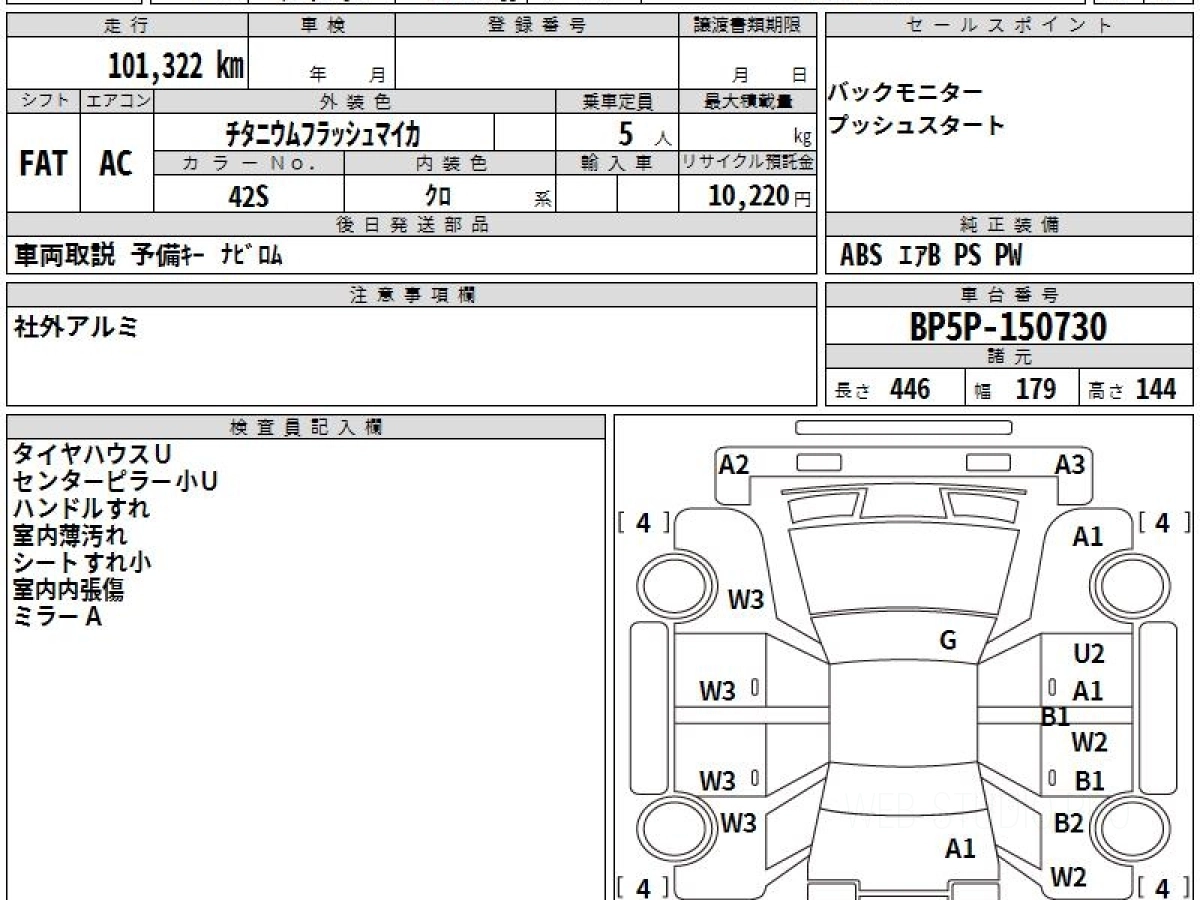The image size is (1200, 900).
Task: Select the バックモニター sales point
Action: pos(905,93)
